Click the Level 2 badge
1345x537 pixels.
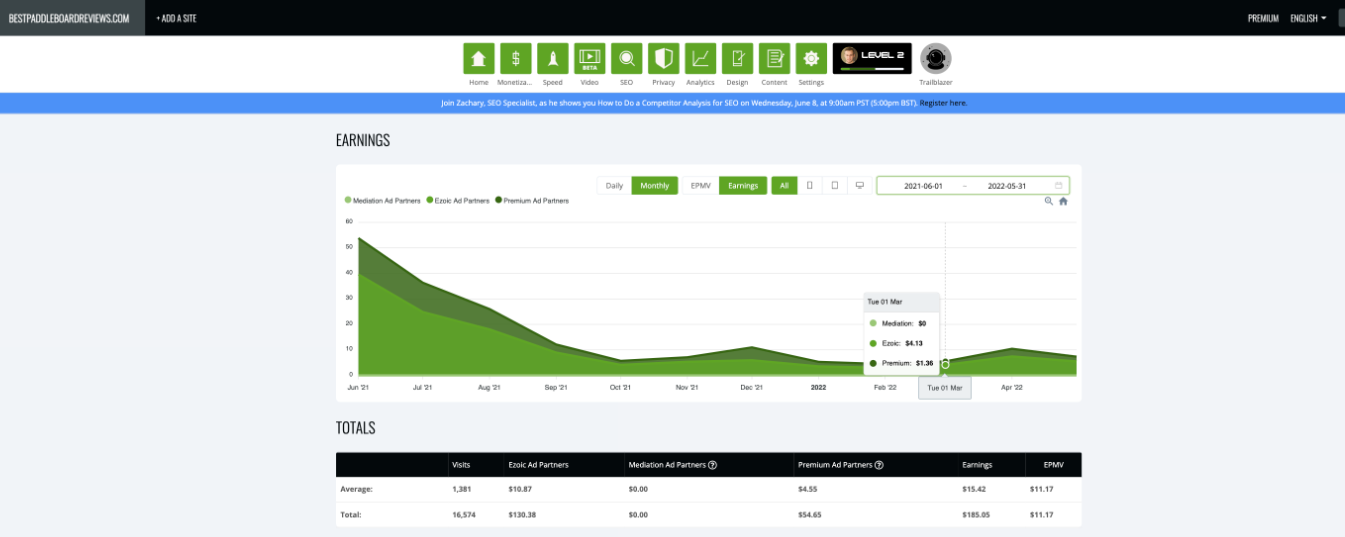click(872, 58)
